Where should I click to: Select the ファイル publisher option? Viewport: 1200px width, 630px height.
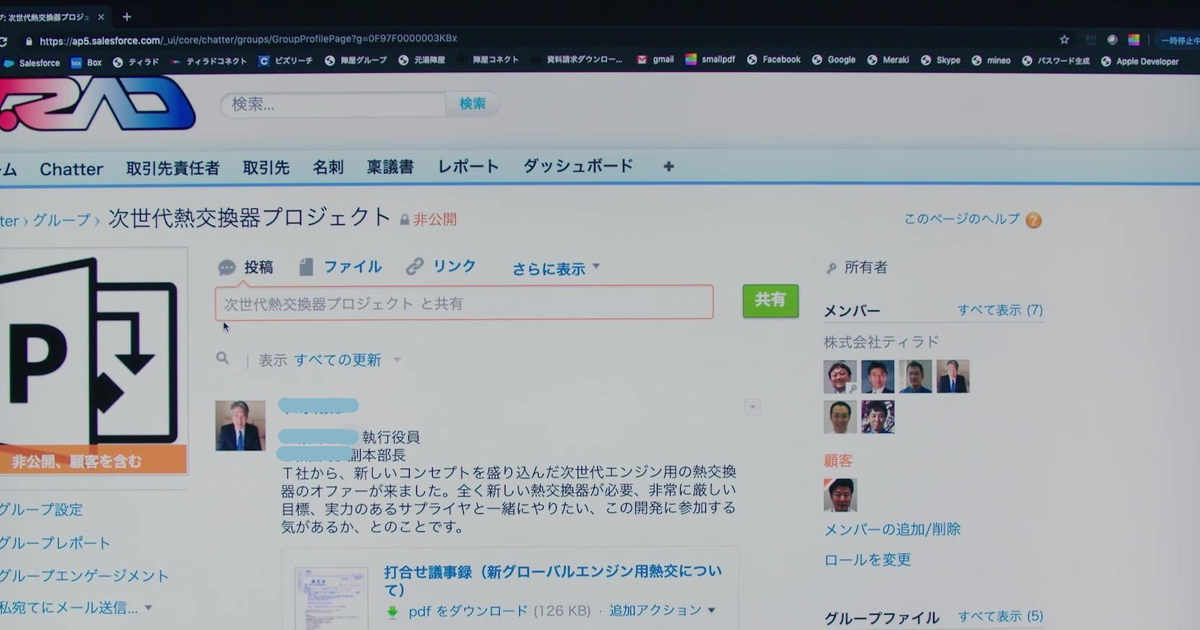pos(340,267)
